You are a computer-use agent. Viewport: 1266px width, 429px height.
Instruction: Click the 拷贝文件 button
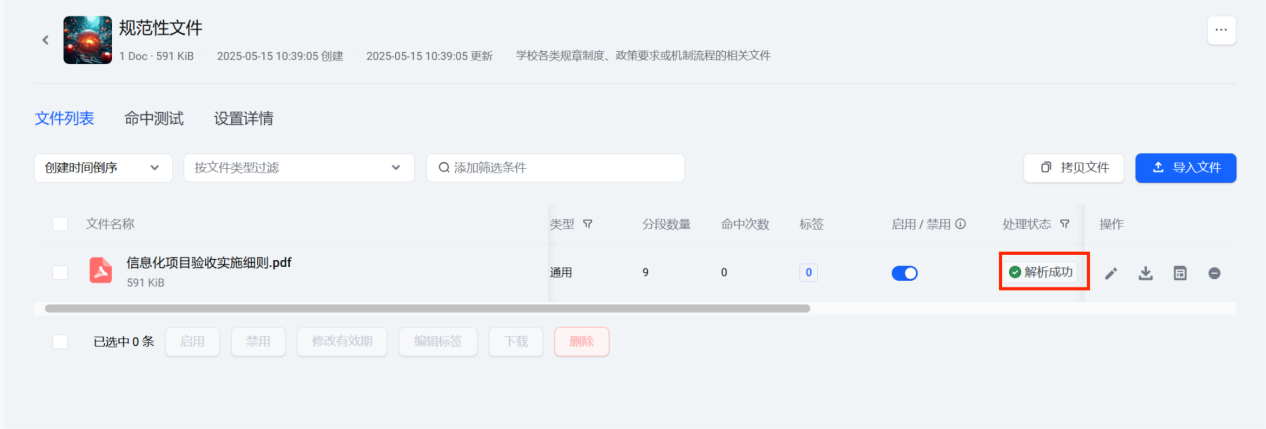click(1074, 168)
